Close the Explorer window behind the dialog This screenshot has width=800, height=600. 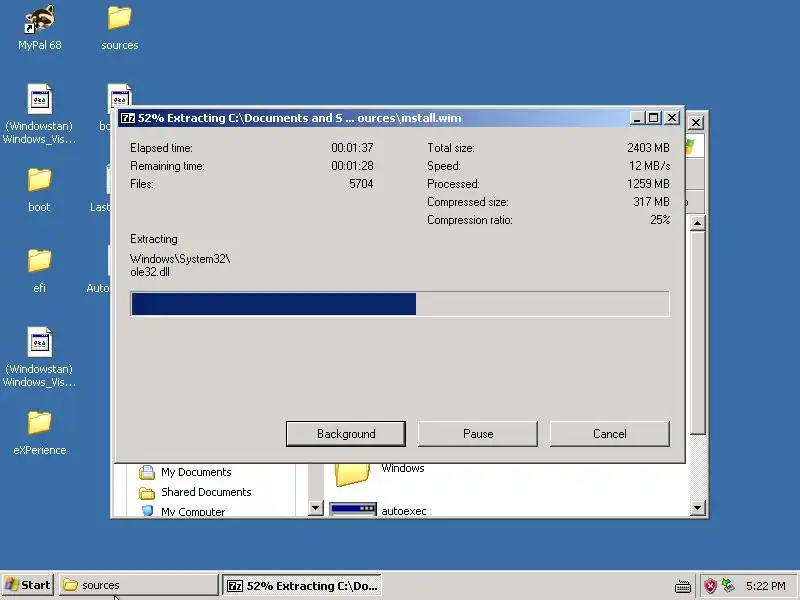(695, 122)
